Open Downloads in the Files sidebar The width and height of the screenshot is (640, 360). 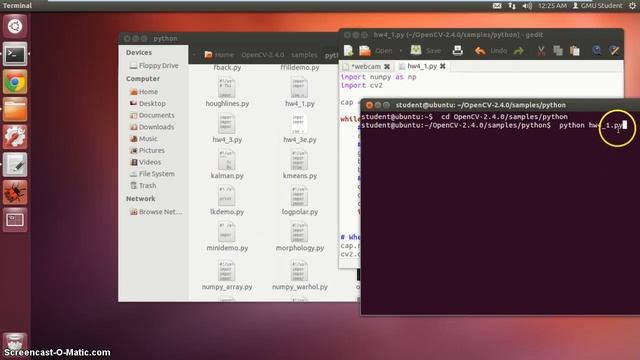tap(152, 127)
